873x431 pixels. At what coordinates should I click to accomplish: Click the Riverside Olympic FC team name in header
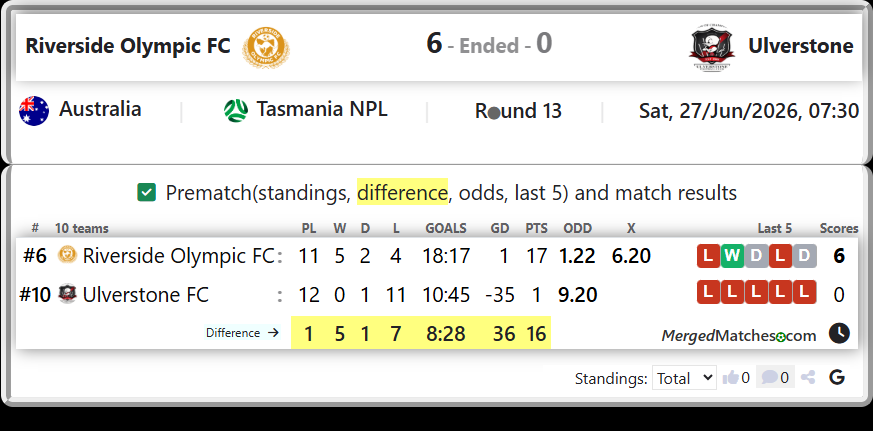click(127, 46)
